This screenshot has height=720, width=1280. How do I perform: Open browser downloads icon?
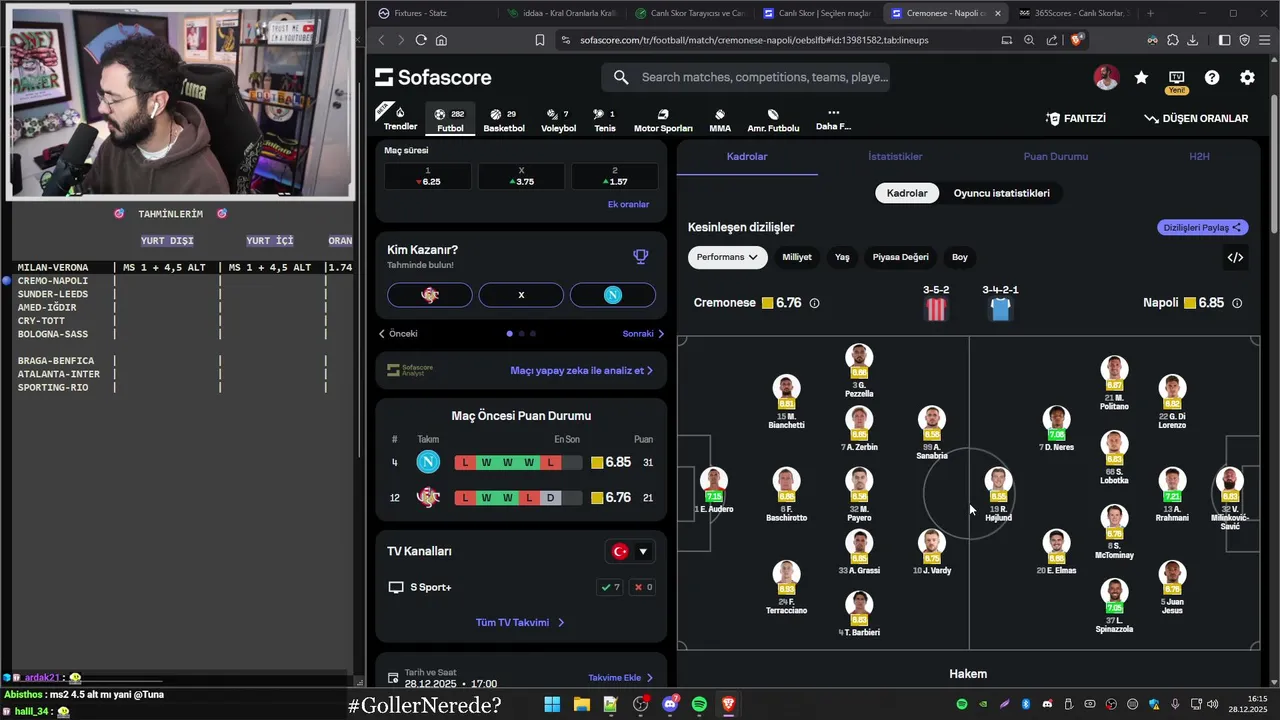[x=1192, y=40]
